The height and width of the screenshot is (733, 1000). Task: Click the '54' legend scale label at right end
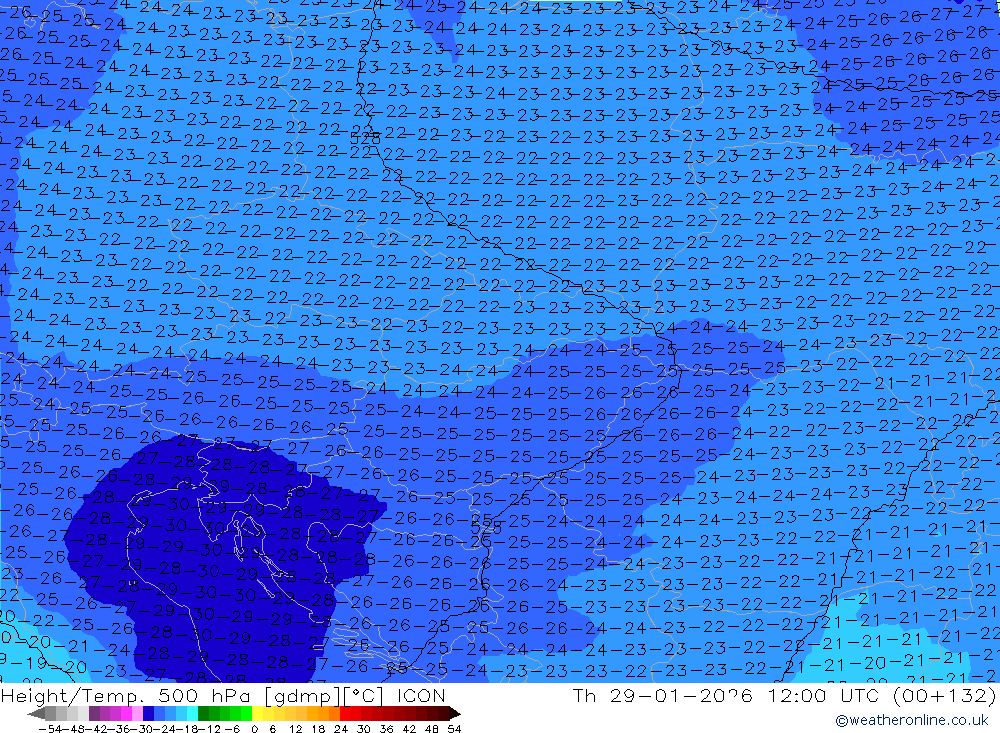454,729
